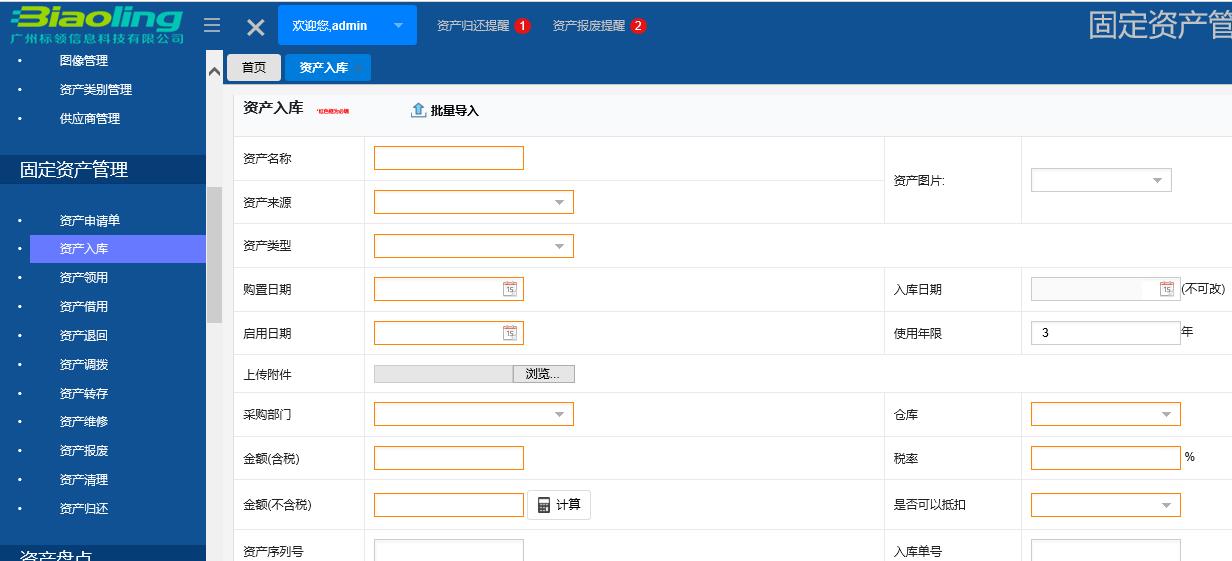Open calendar picker for 启用日期
The image size is (1232, 561).
510,333
